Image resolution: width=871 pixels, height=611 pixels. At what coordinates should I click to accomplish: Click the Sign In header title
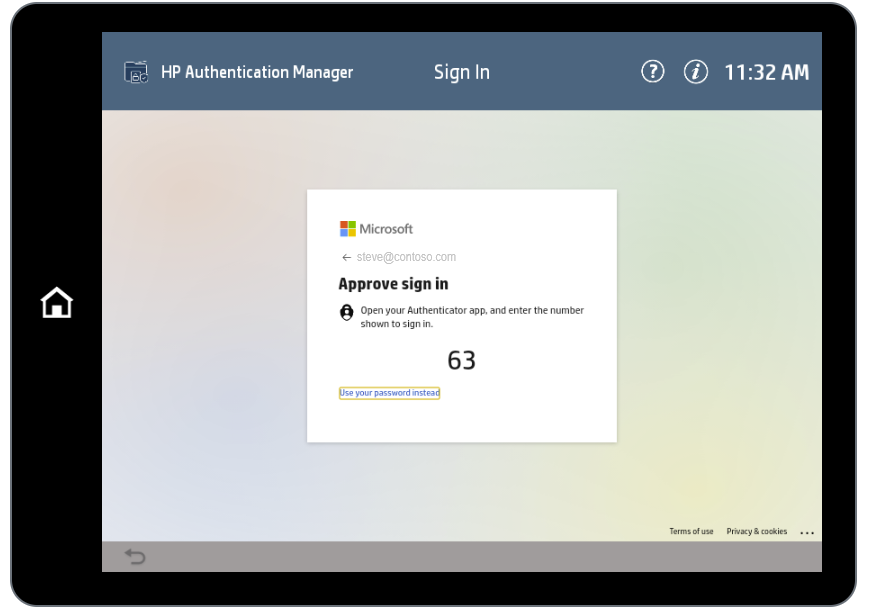[x=462, y=72]
